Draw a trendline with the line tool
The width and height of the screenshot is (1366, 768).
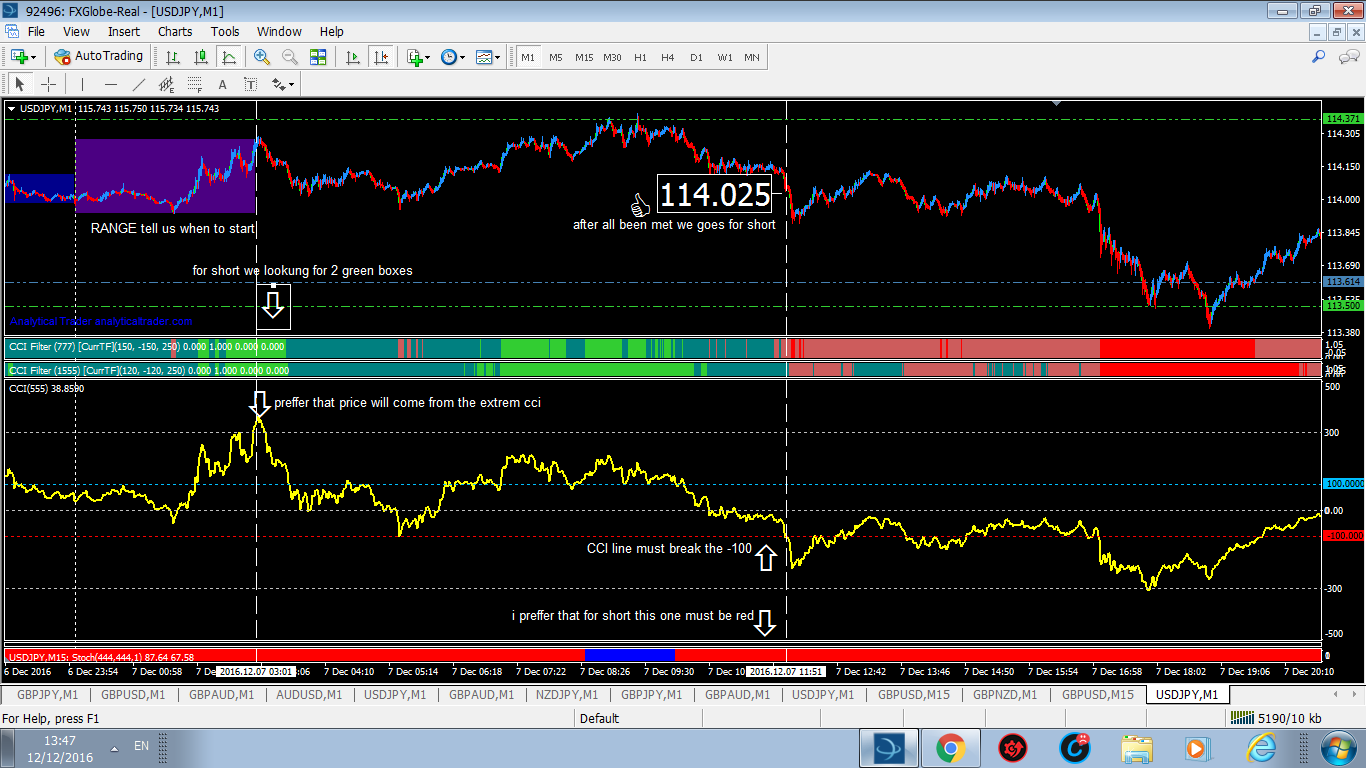click(x=139, y=84)
